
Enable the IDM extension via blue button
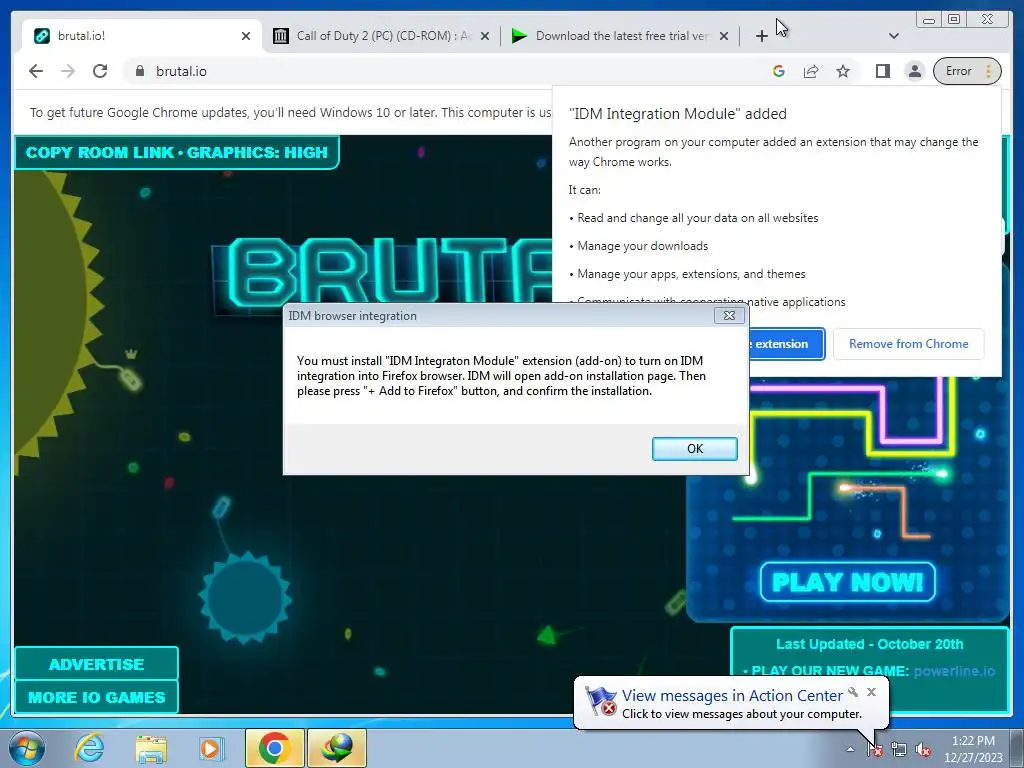point(787,344)
